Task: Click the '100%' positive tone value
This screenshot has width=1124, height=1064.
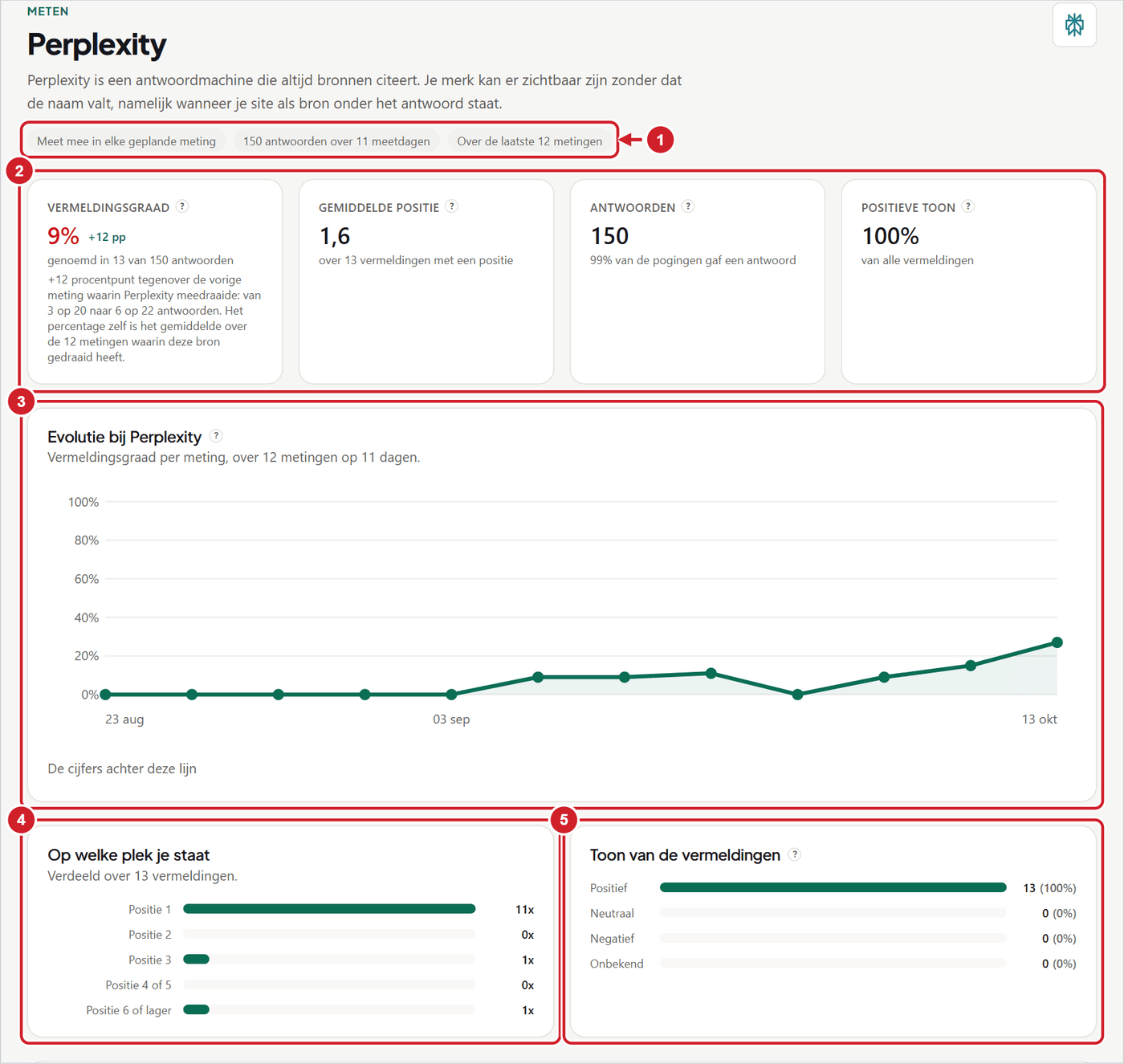Action: (890, 236)
